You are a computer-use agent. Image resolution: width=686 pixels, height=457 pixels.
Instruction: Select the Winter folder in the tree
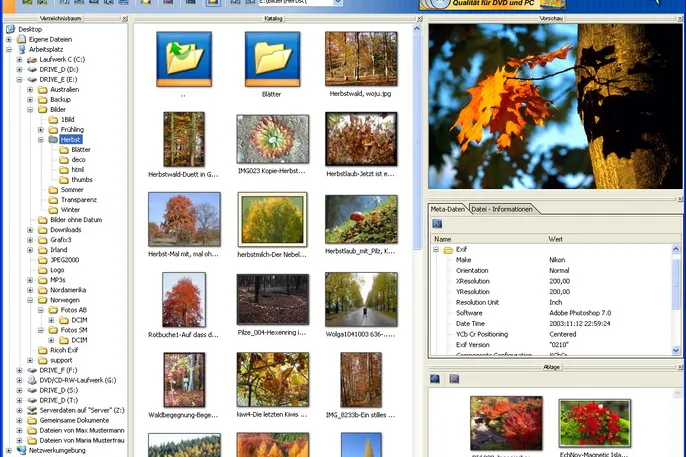coord(70,210)
